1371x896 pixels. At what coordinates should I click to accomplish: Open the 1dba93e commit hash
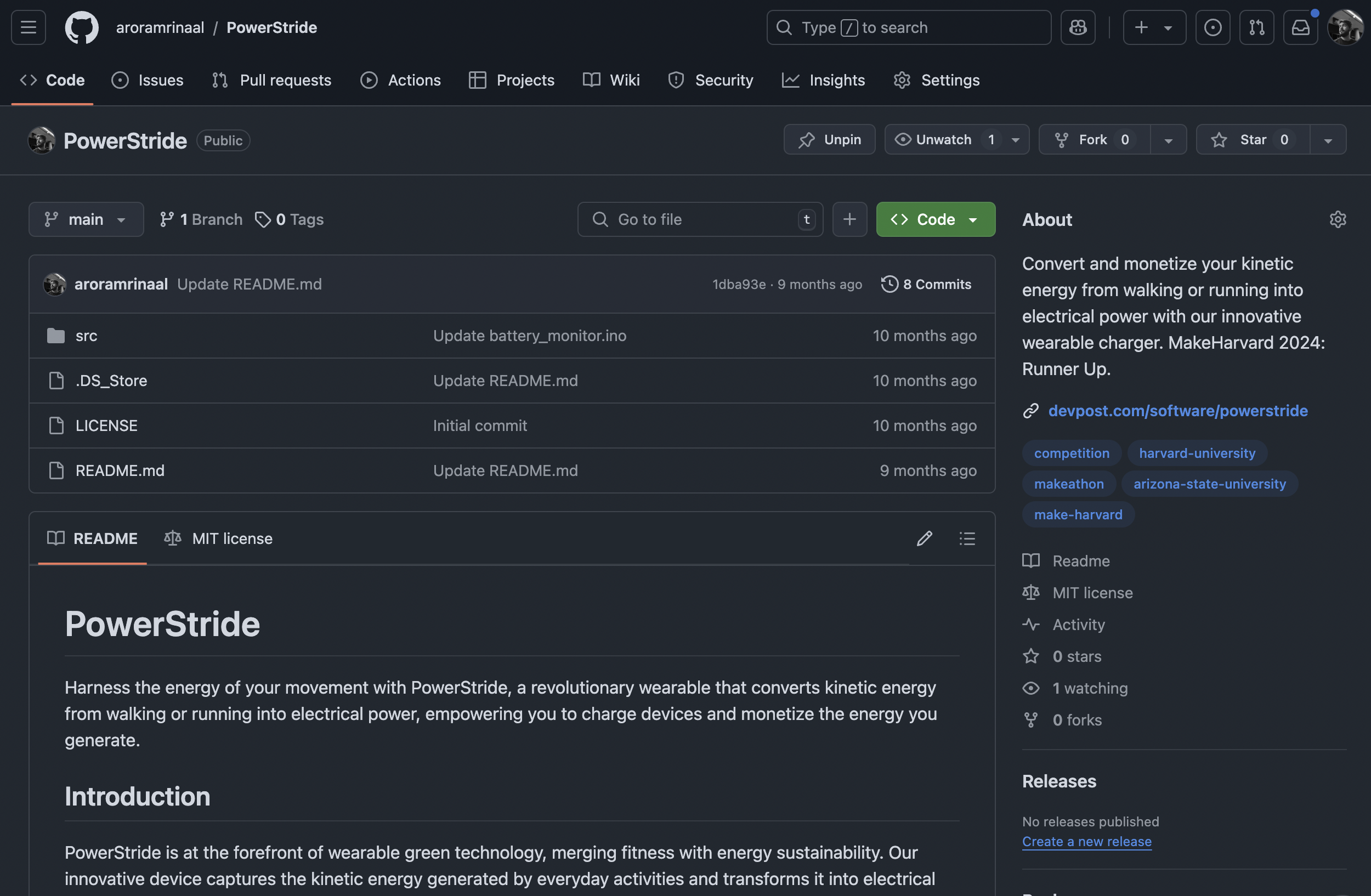click(x=739, y=284)
